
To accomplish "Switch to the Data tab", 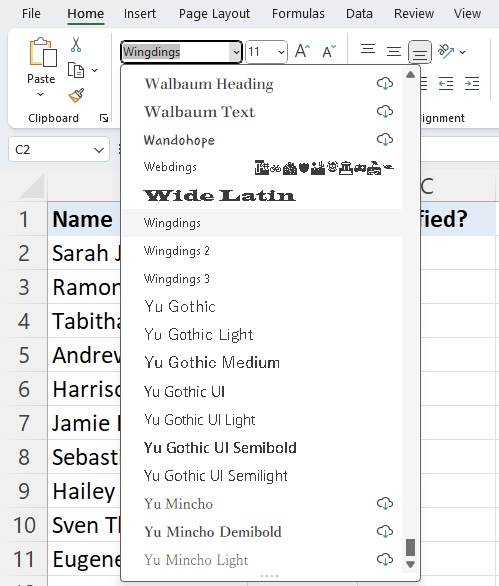I will coord(359,14).
